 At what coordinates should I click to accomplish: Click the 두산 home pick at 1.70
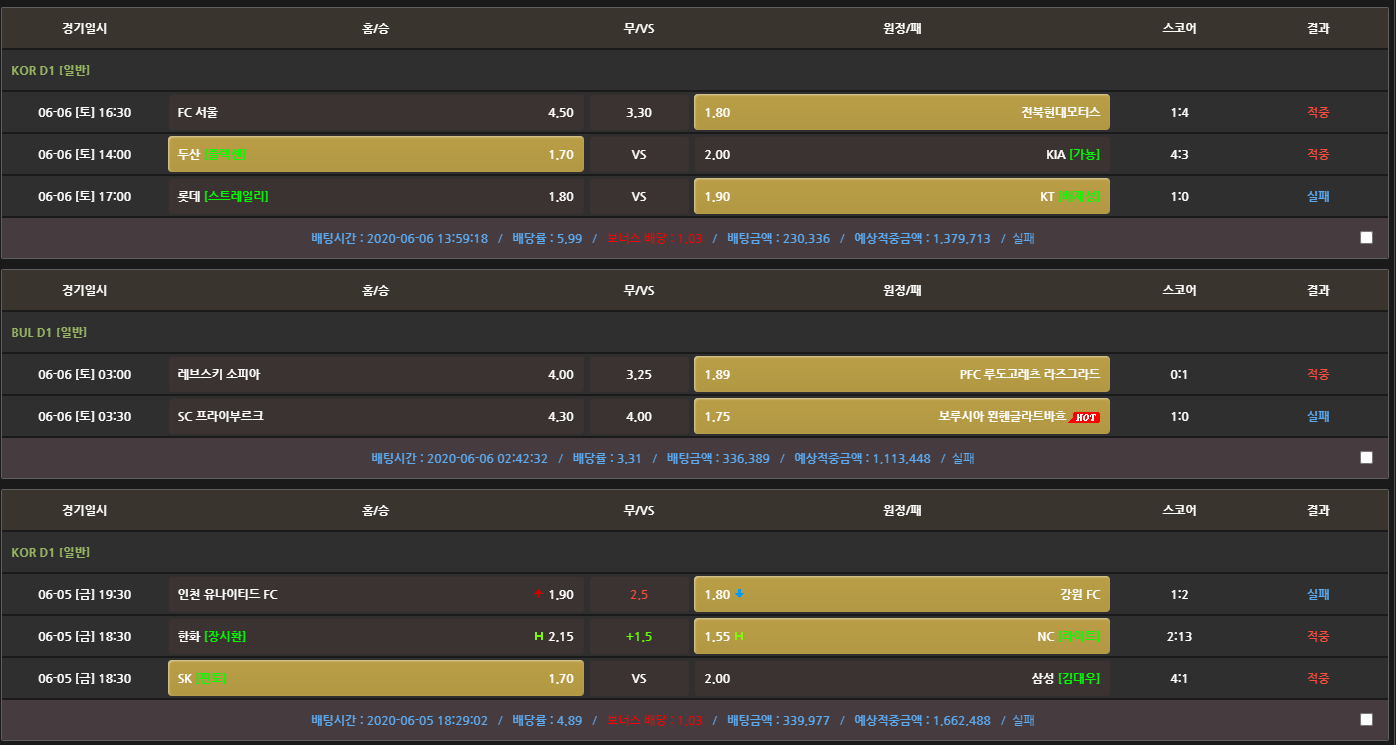(375, 154)
